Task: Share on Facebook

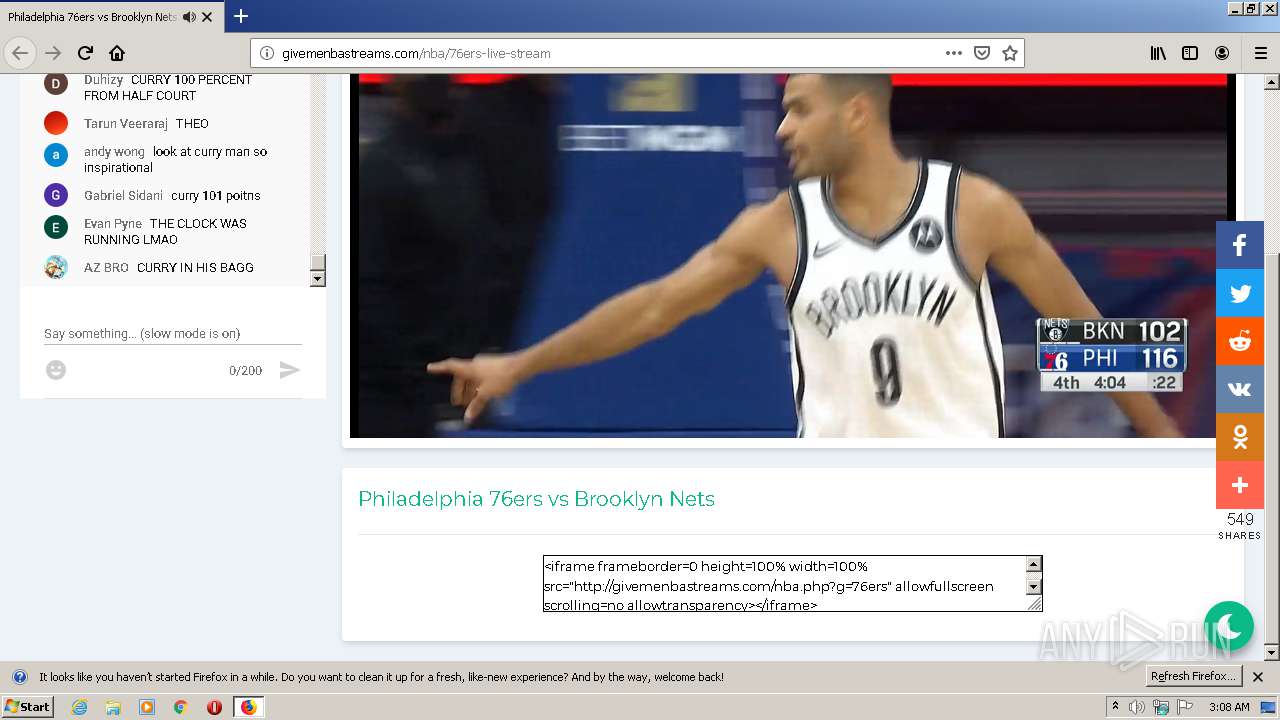Action: (1240, 245)
